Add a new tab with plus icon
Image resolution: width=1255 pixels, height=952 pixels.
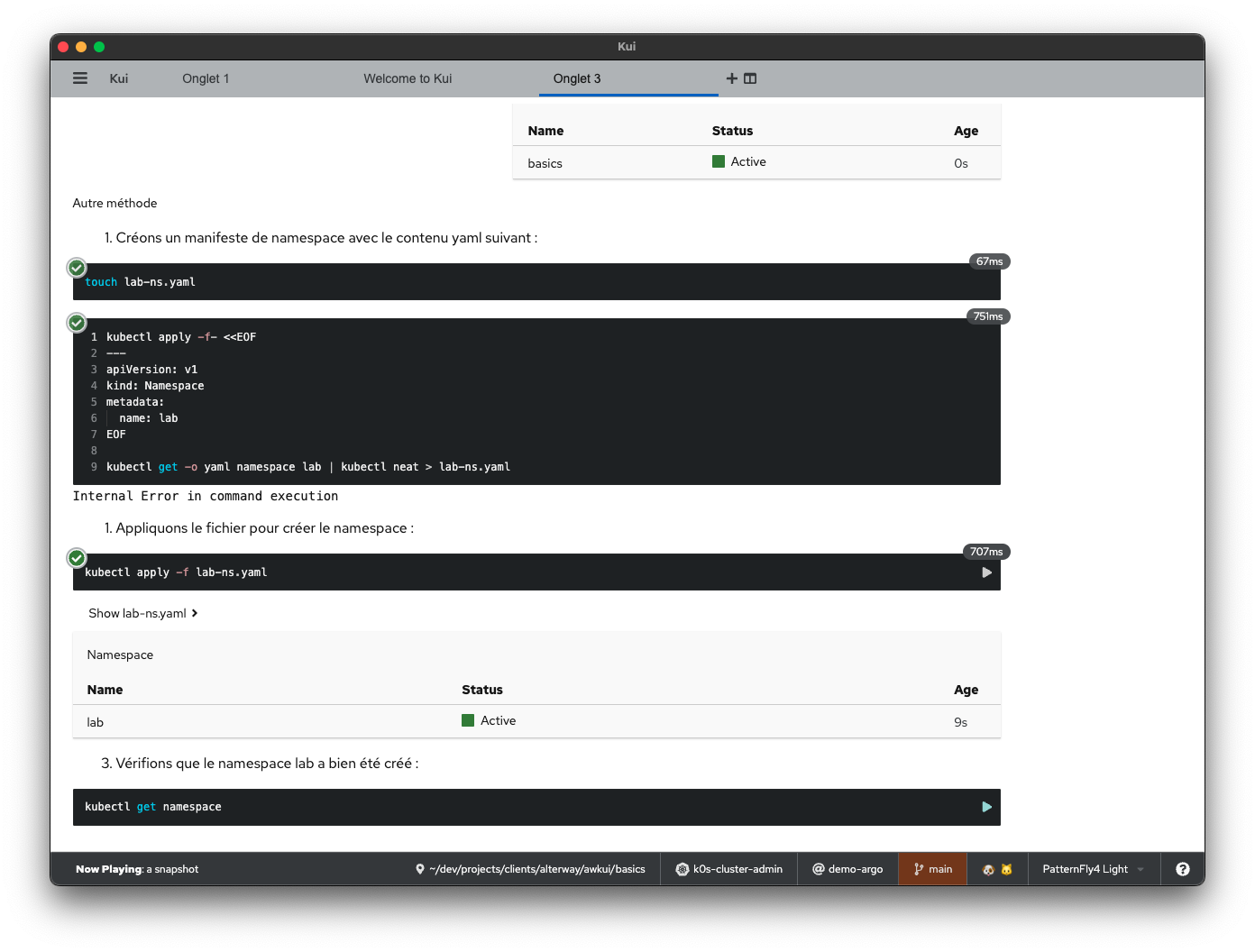[732, 78]
